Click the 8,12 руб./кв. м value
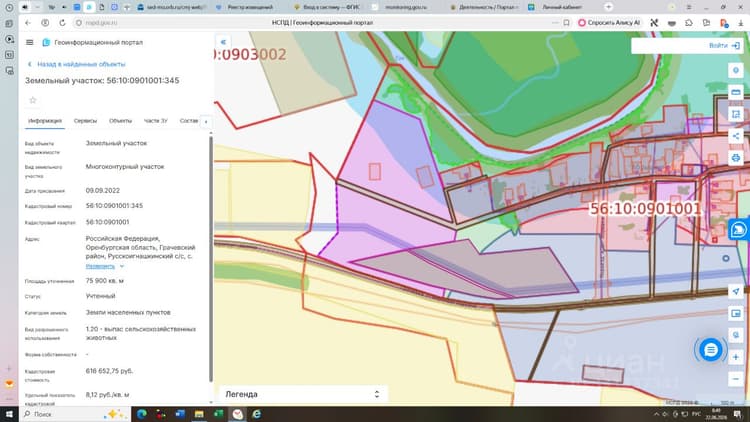This screenshot has width=750, height=422. click(108, 395)
